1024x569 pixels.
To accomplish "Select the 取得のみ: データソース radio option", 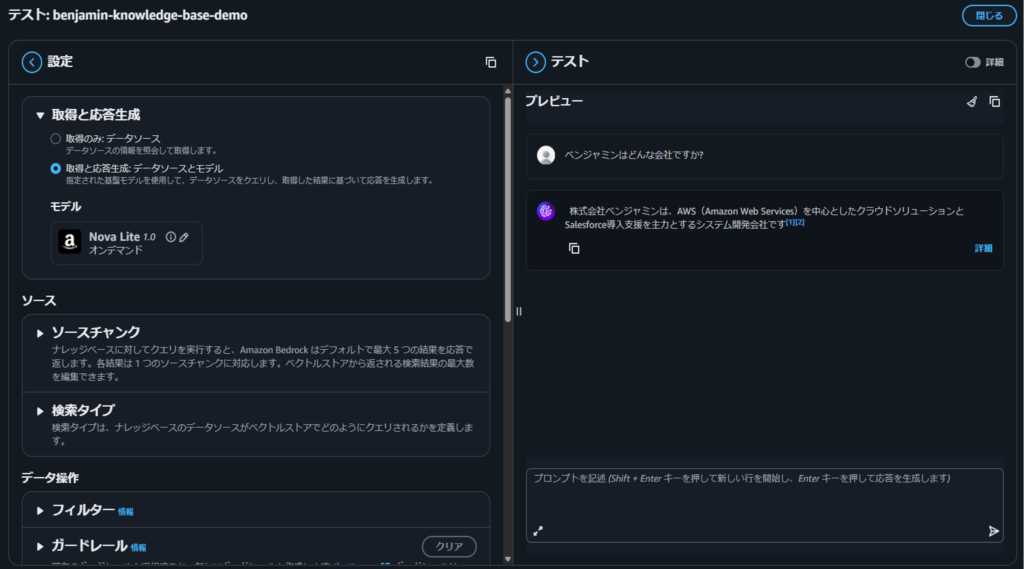I will point(56,138).
